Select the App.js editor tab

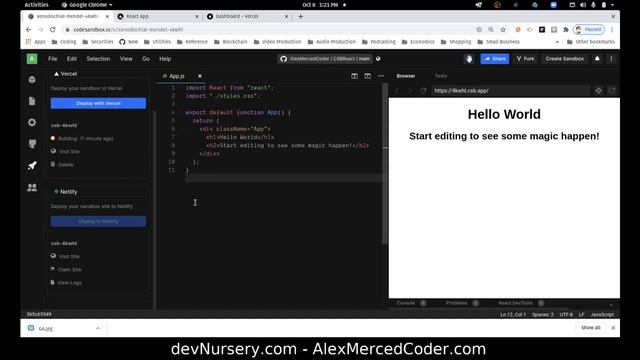[x=177, y=76]
